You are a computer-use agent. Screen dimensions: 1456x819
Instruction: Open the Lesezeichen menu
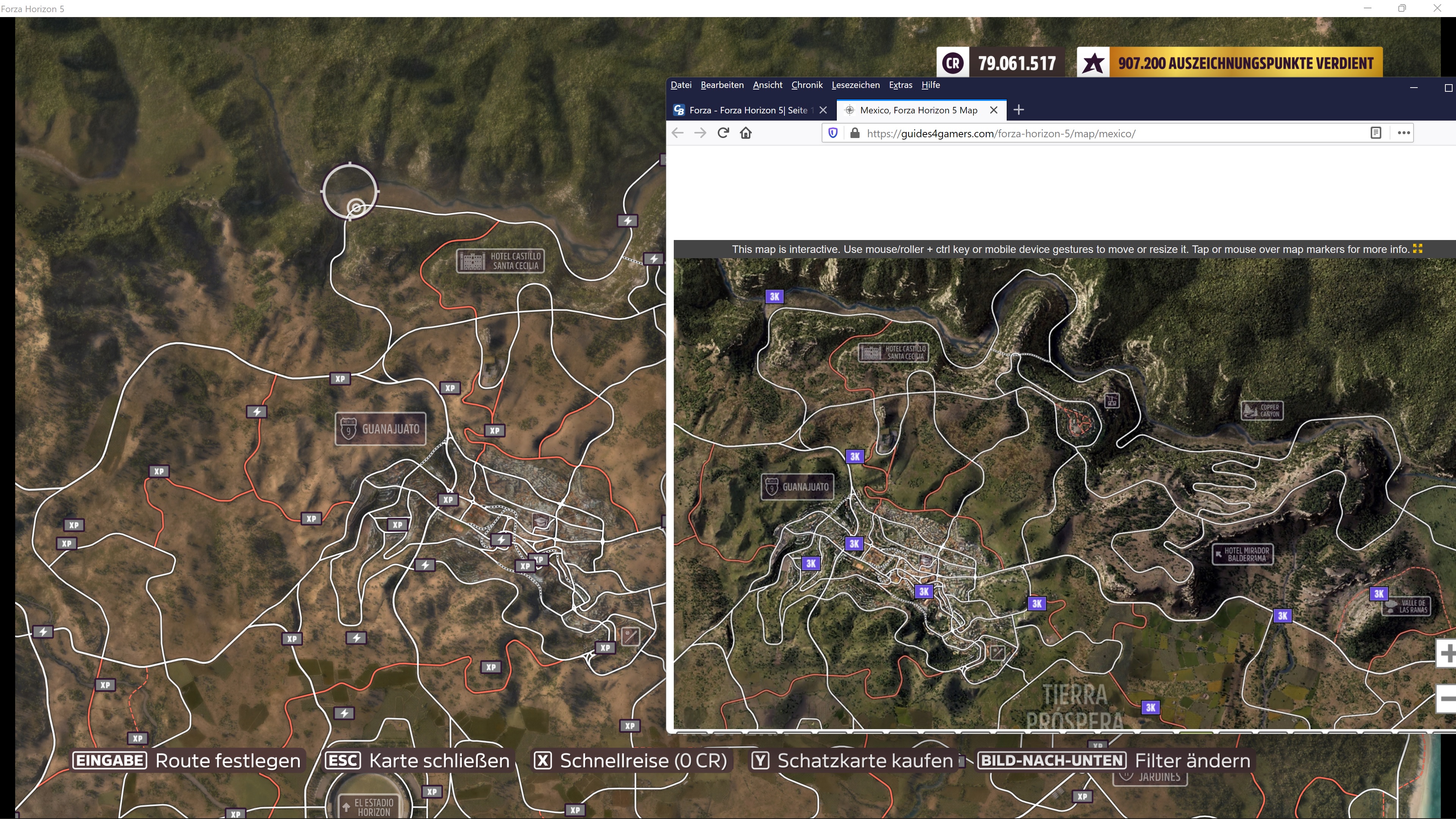pyautogui.click(x=855, y=85)
